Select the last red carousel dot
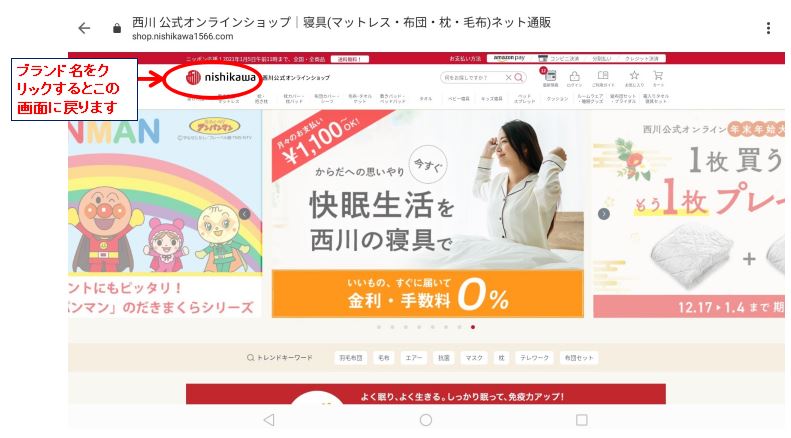The width and height of the screenshot is (791, 438). click(x=473, y=327)
